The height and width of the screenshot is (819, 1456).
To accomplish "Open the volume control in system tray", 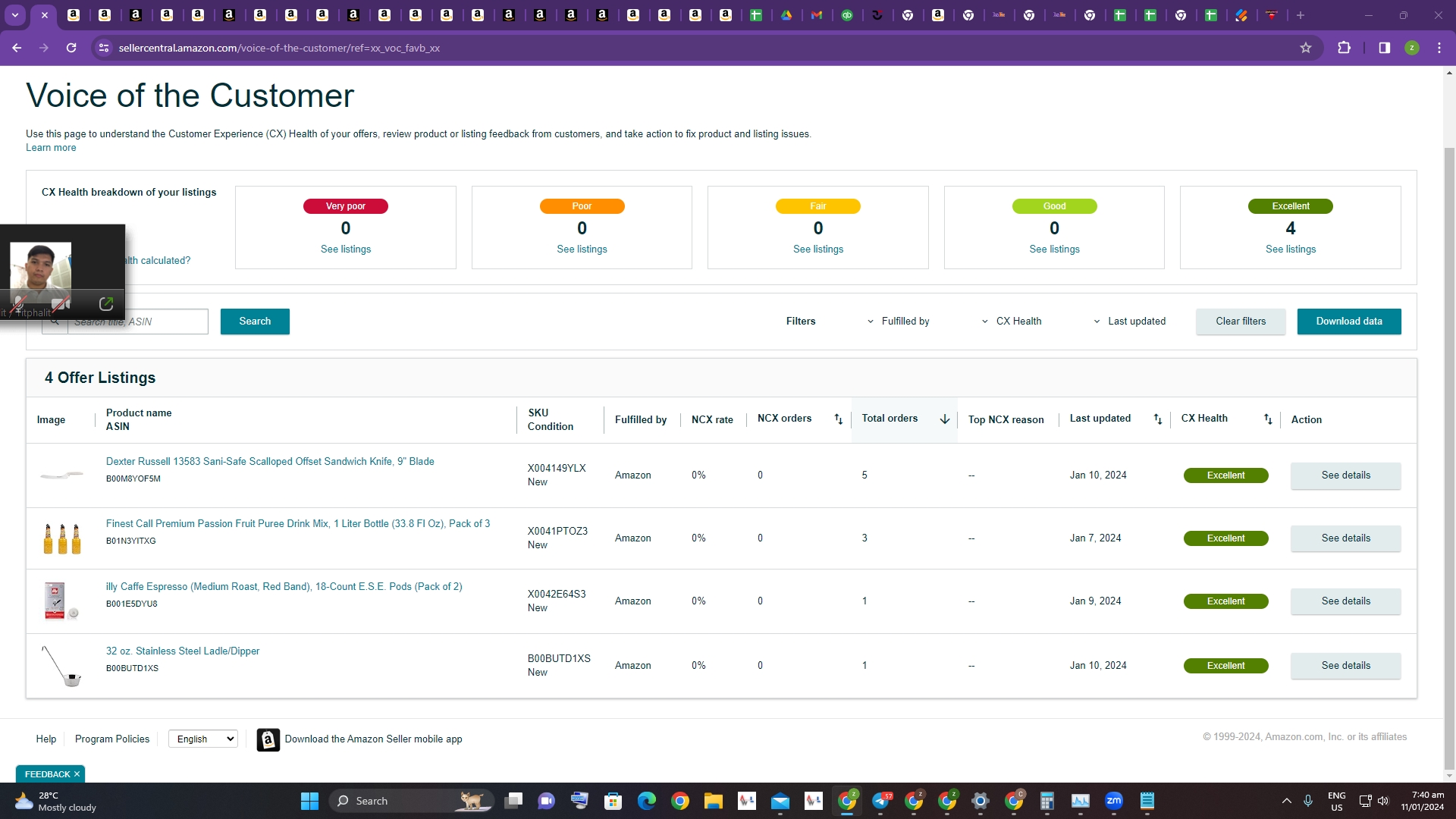I will coord(1383,801).
